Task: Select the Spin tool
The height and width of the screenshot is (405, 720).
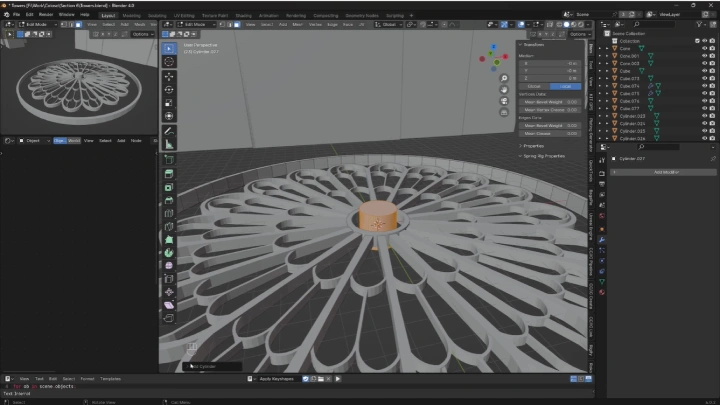Action: tap(169, 253)
